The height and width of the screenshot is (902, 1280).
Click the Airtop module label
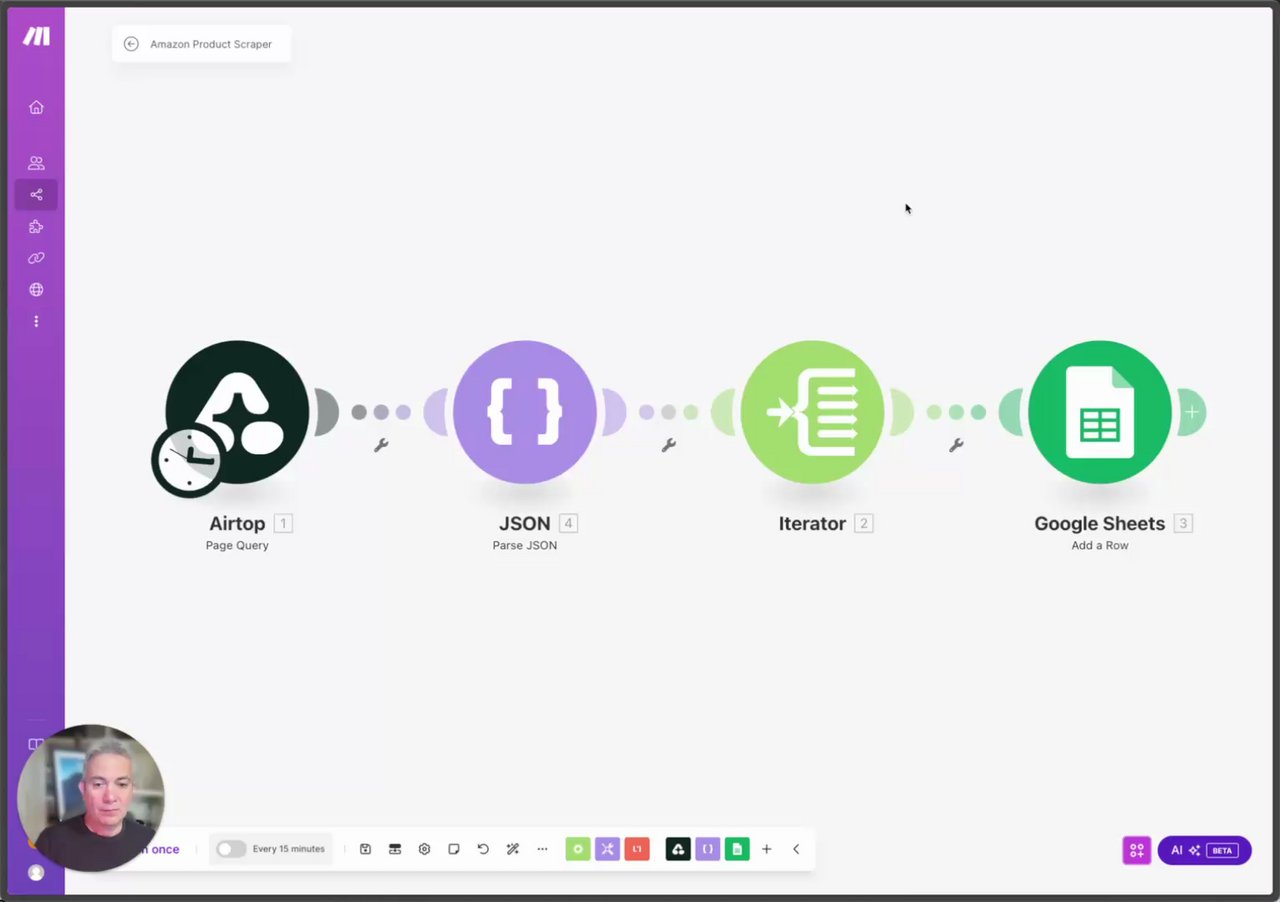point(237,523)
